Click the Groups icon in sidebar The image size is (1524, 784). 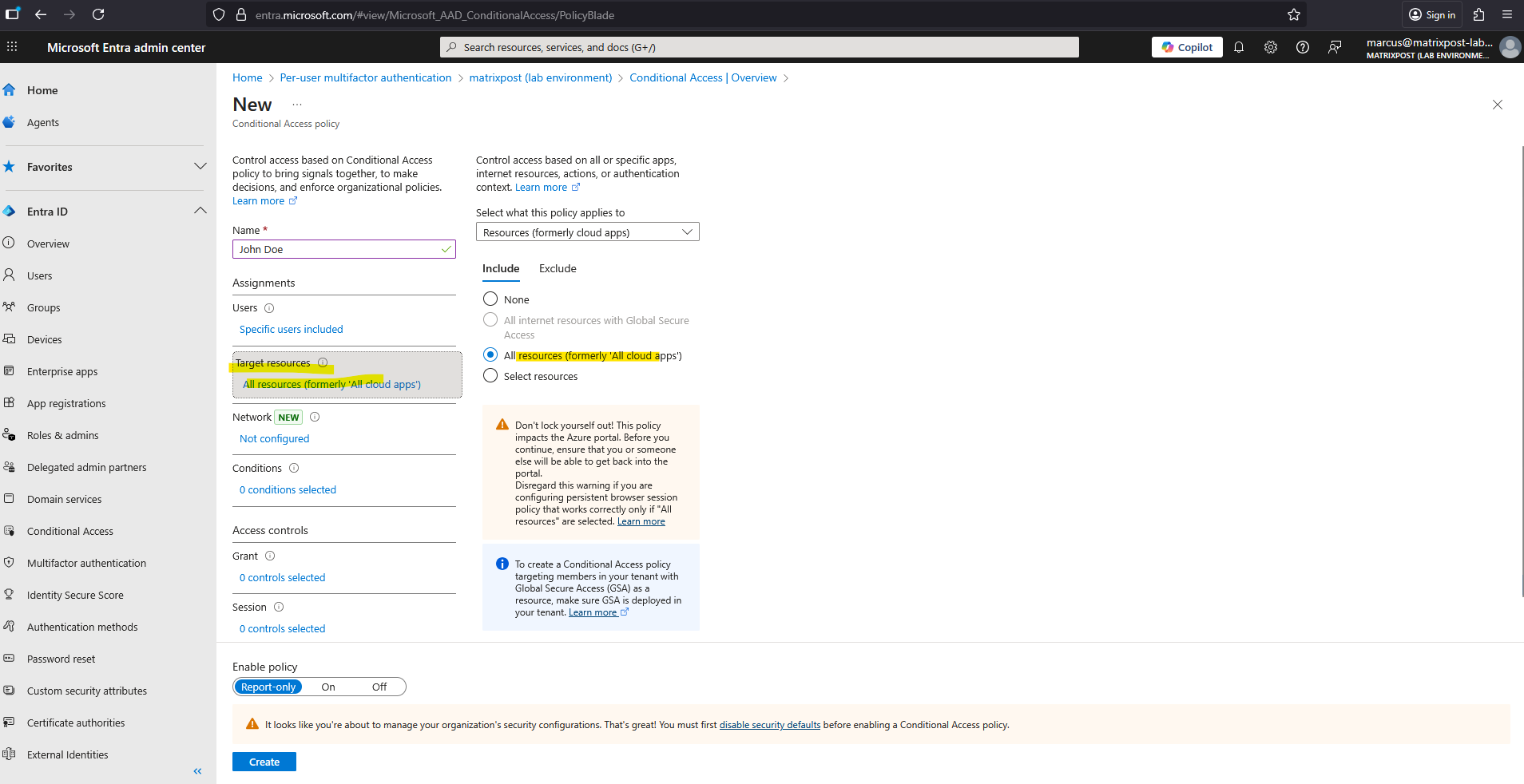9,307
